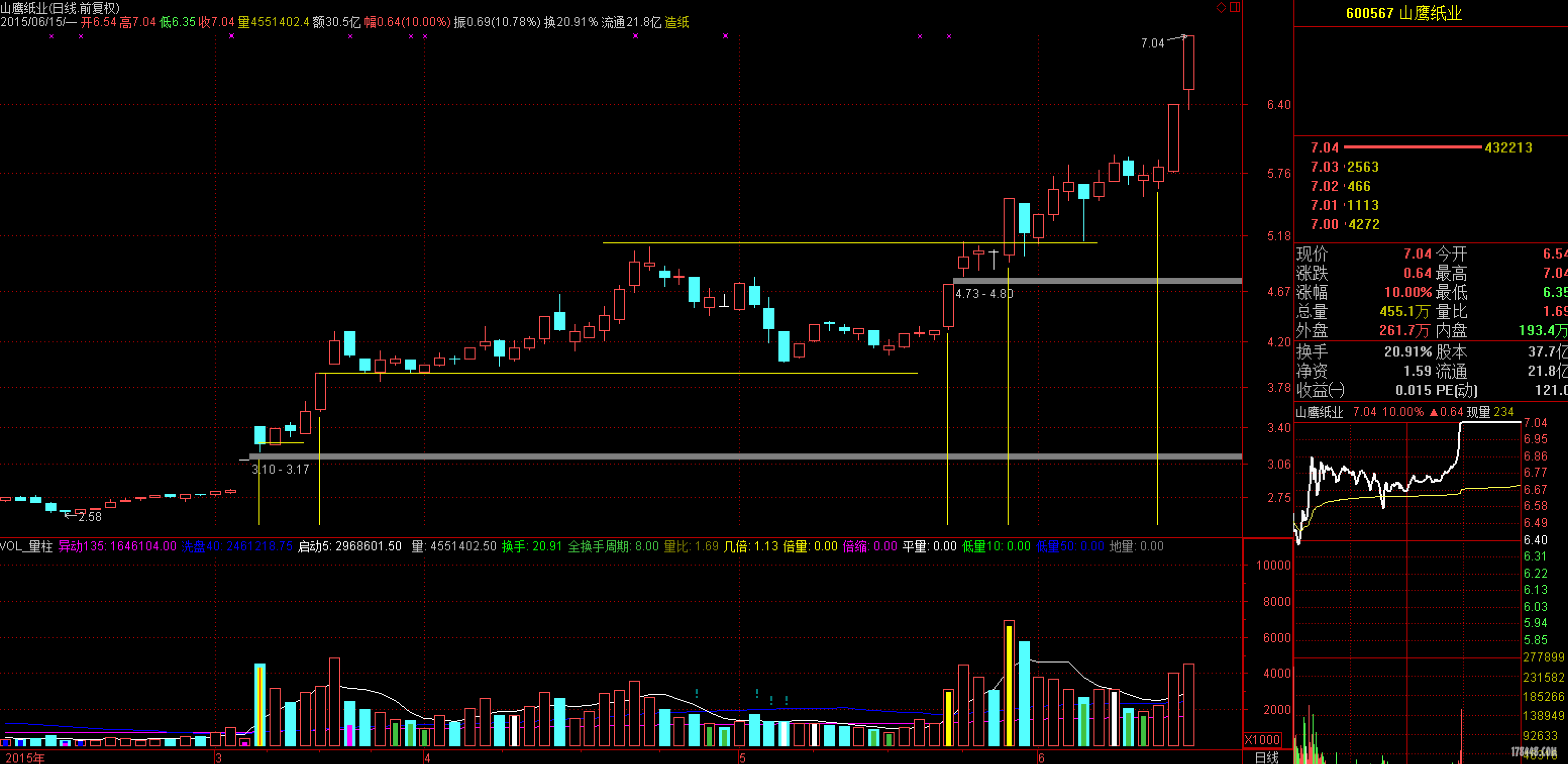This screenshot has width=1568, height=764.
Task: Click the split-panel icon at chart top right
Action: coord(1235,7)
